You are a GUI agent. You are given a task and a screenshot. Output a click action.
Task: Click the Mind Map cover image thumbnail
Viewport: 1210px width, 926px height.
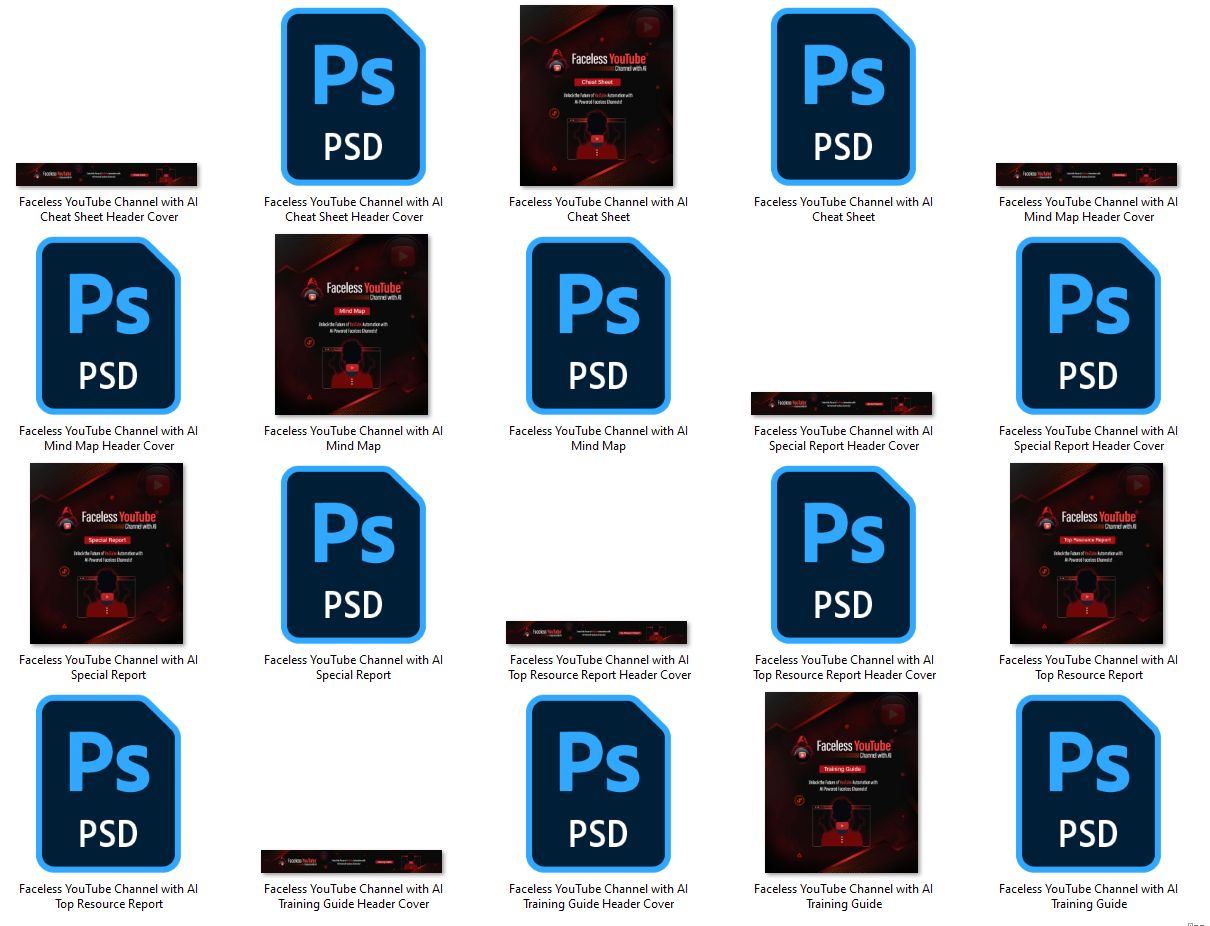(352, 325)
